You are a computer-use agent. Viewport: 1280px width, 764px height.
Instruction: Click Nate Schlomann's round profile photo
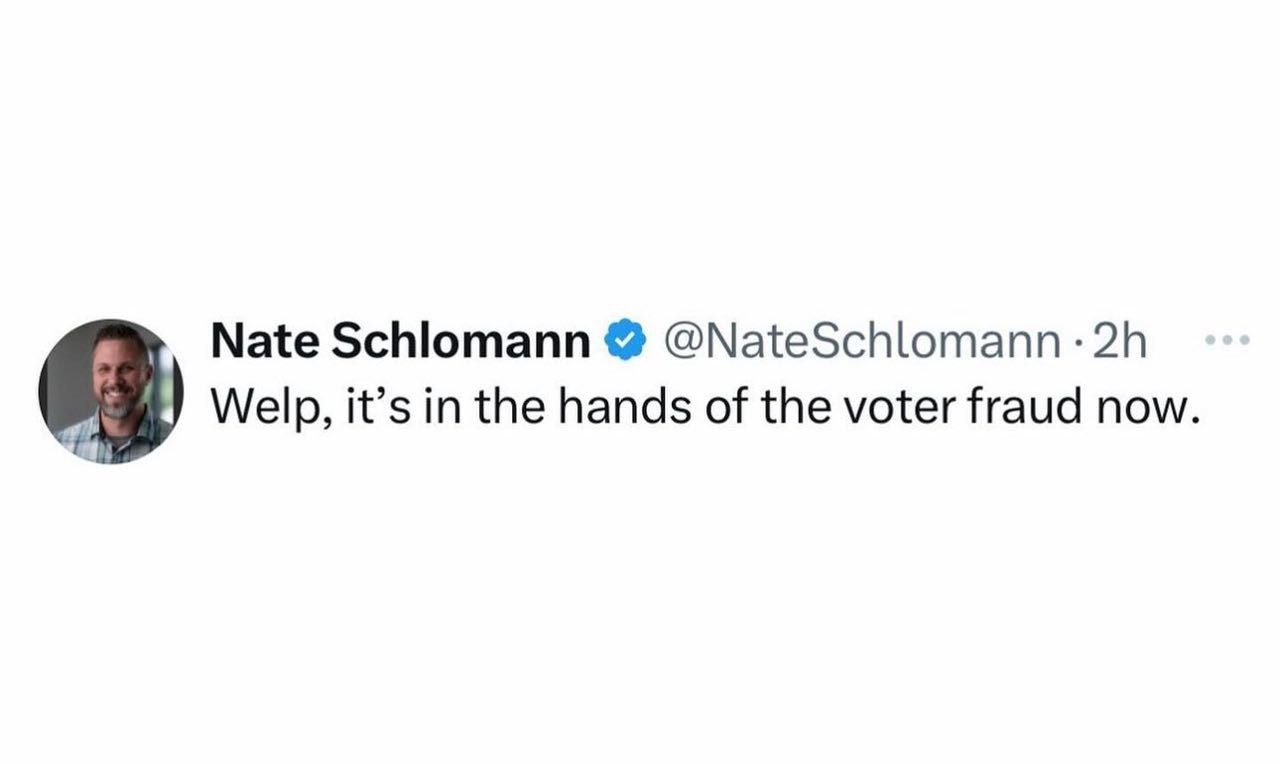coord(112,391)
